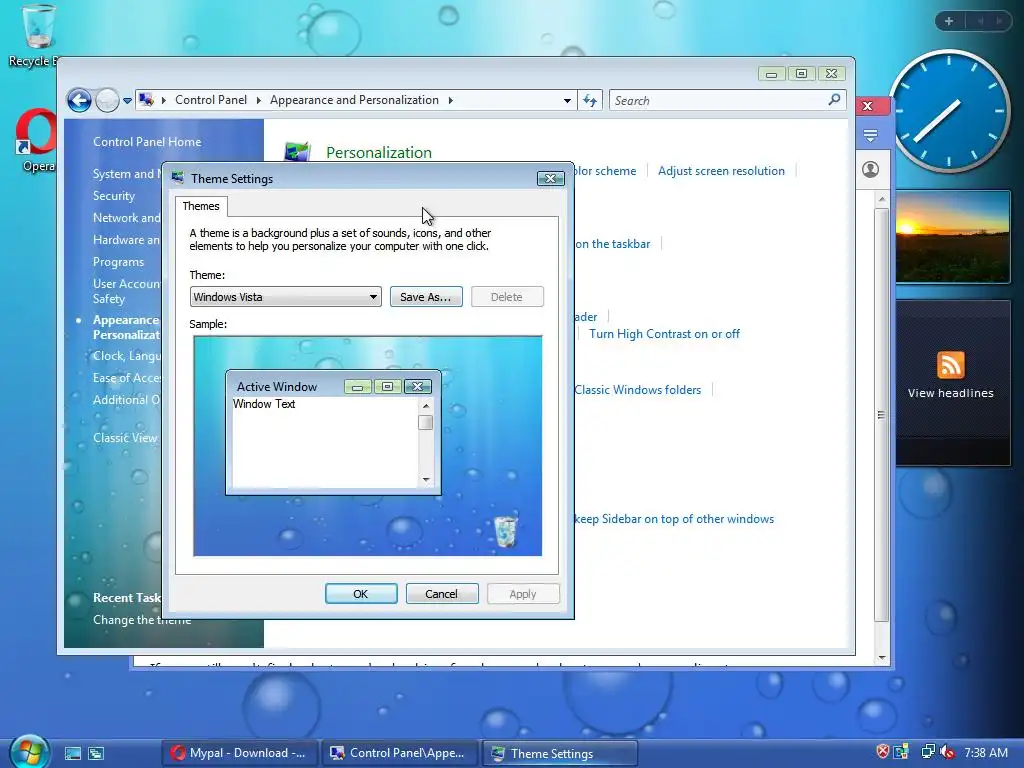The height and width of the screenshot is (768, 1024).
Task: Open recent pages dropdown beside navigation arrows
Action: [127, 101]
